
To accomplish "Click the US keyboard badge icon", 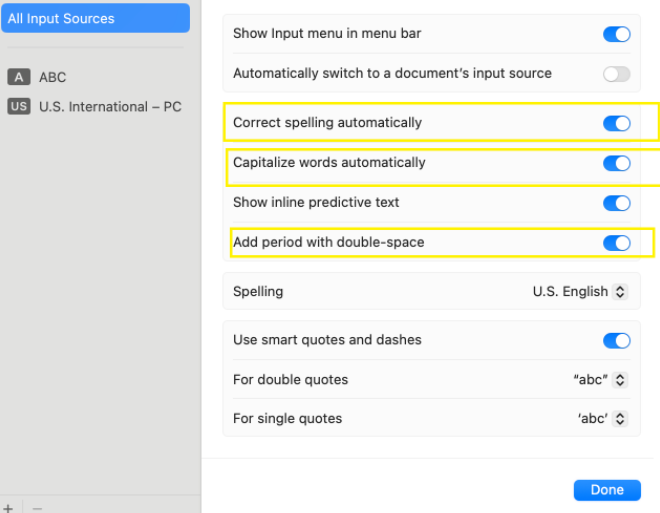I will (19, 106).
